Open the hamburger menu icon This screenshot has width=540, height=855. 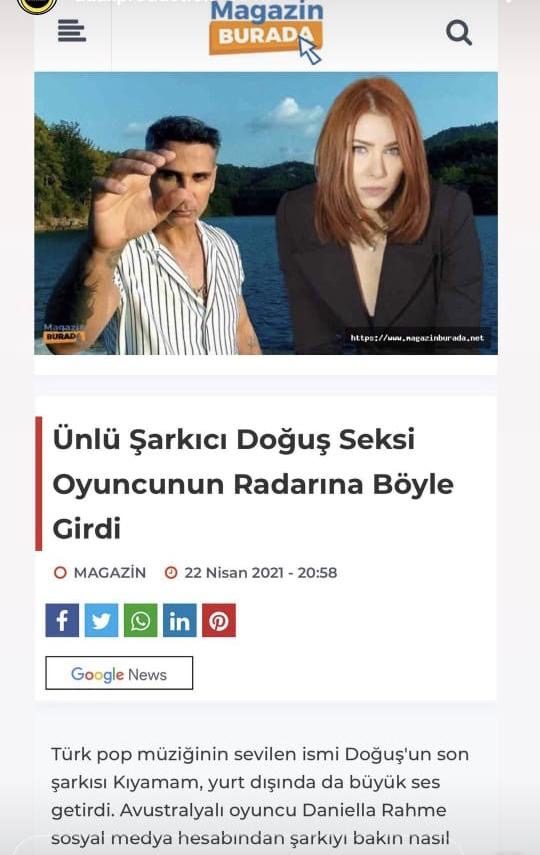(72, 31)
